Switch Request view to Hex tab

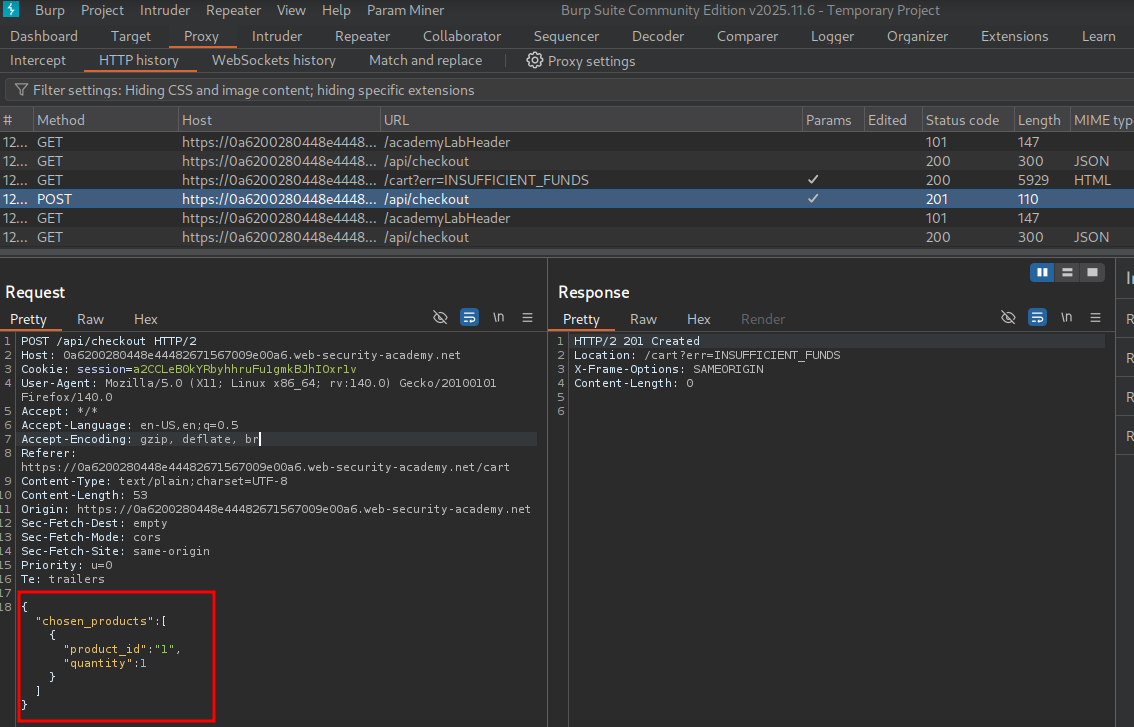tap(145, 319)
